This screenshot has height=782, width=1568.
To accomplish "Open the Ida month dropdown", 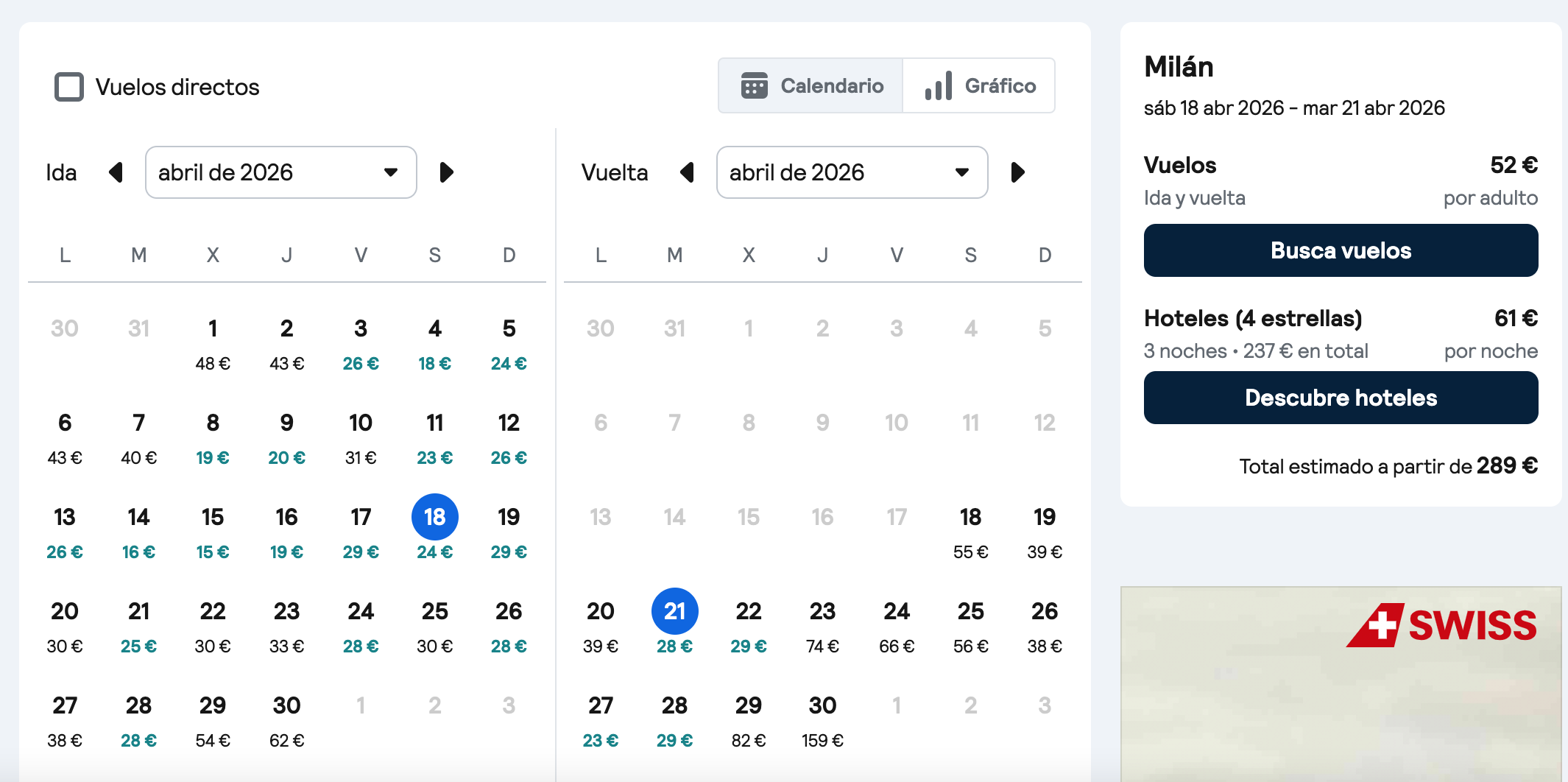I will (x=280, y=172).
